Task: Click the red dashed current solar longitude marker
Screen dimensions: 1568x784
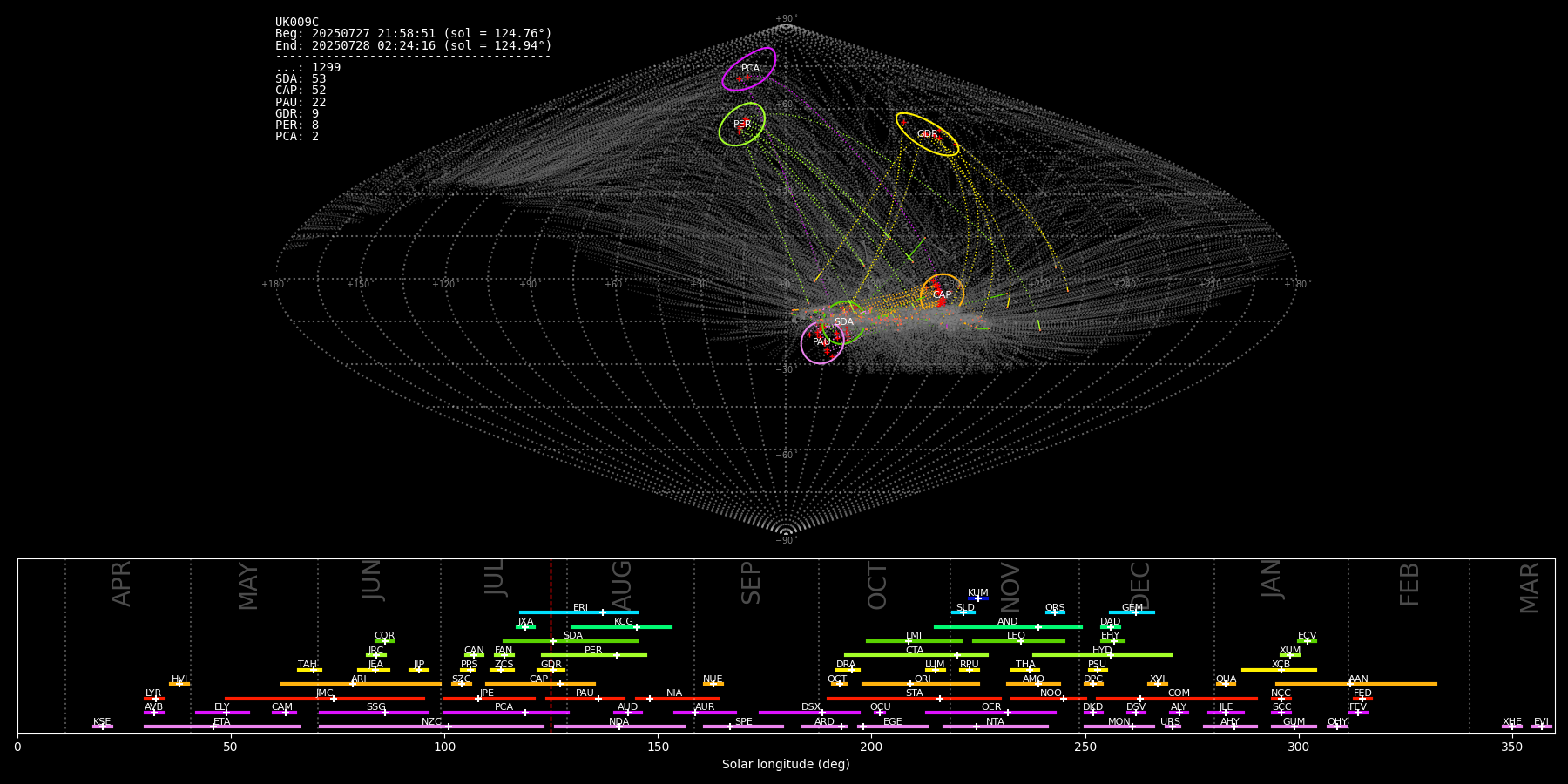Action: click(551, 645)
